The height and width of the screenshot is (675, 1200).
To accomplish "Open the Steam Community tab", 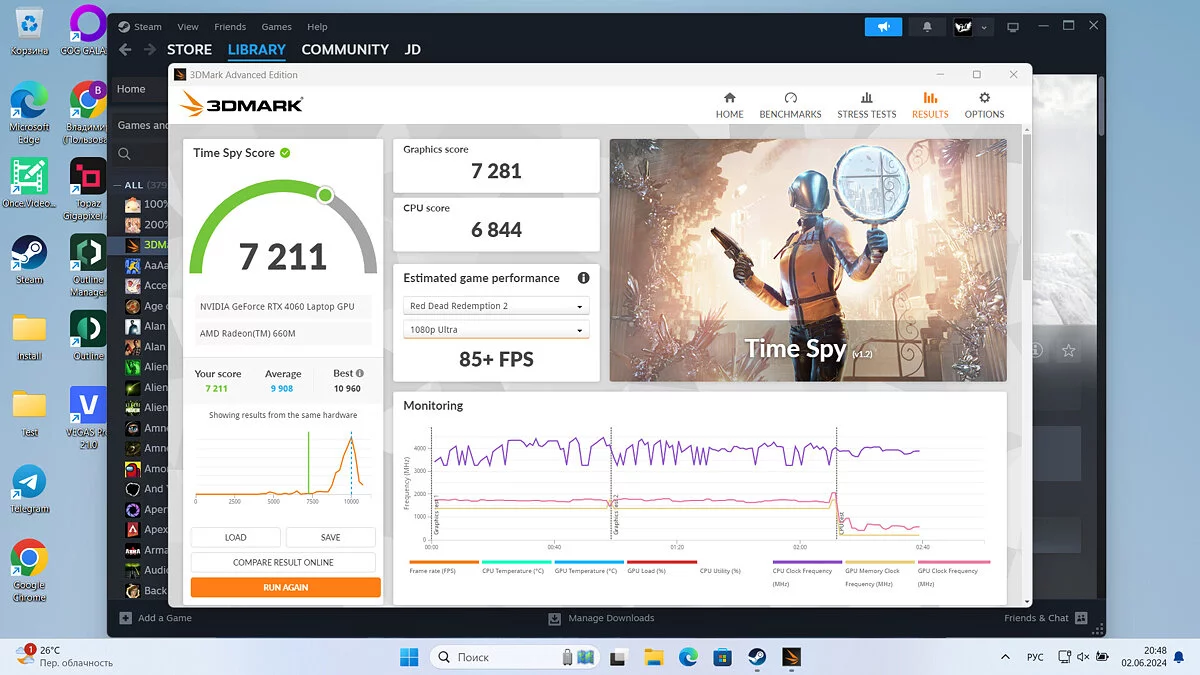I will point(345,50).
